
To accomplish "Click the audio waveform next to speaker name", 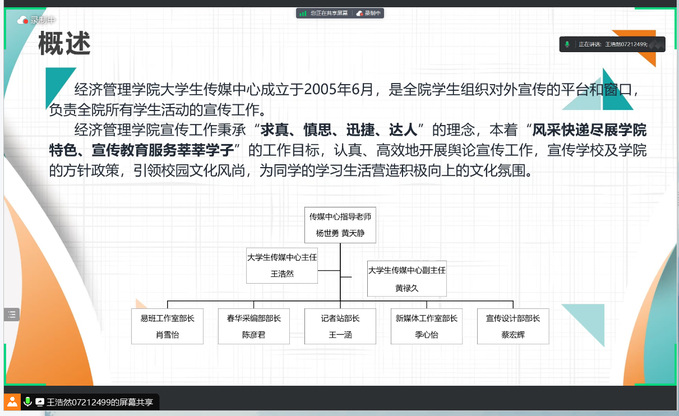I will click(x=657, y=44).
